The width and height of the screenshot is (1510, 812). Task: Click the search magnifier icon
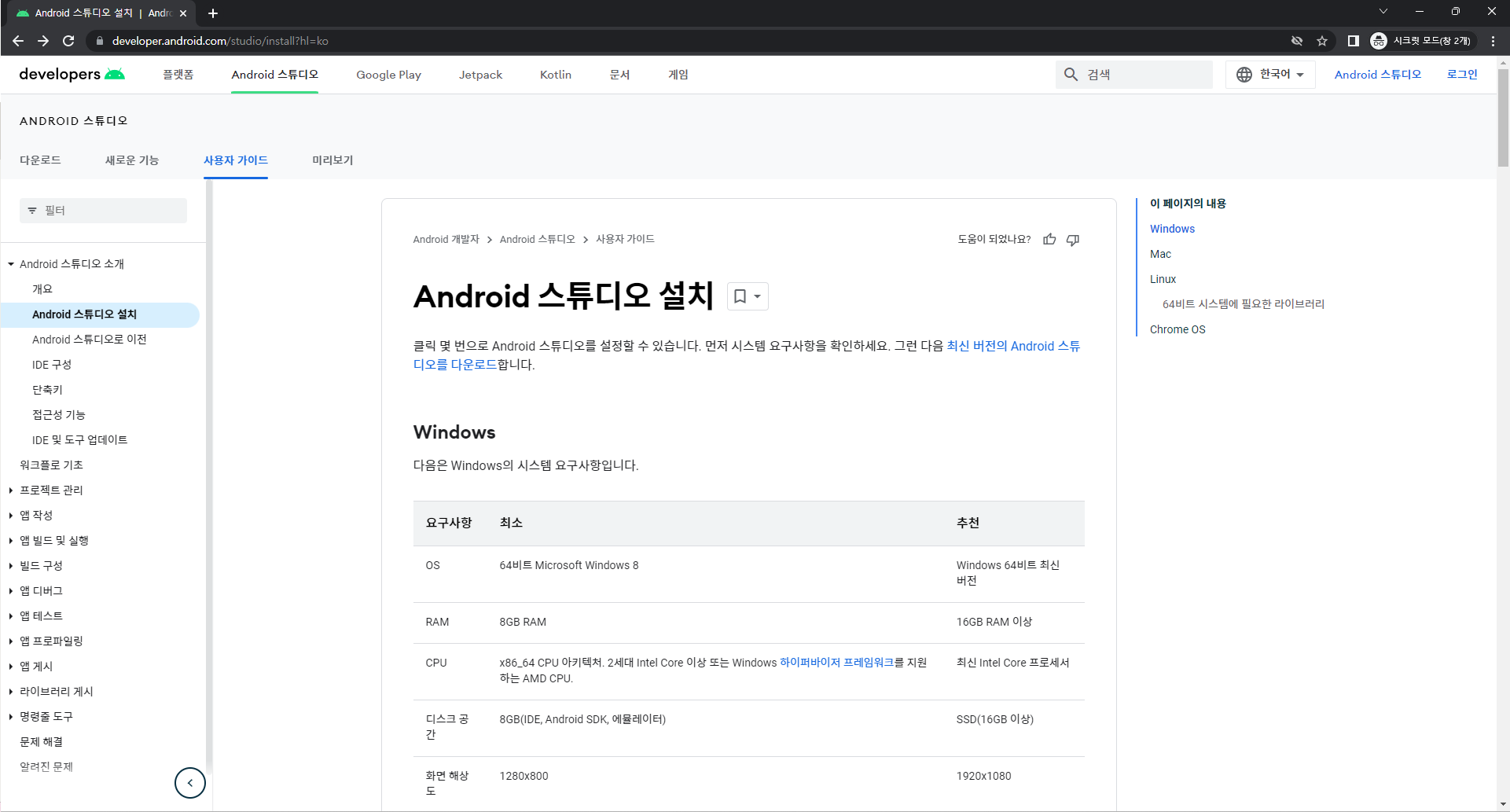pyautogui.click(x=1071, y=75)
